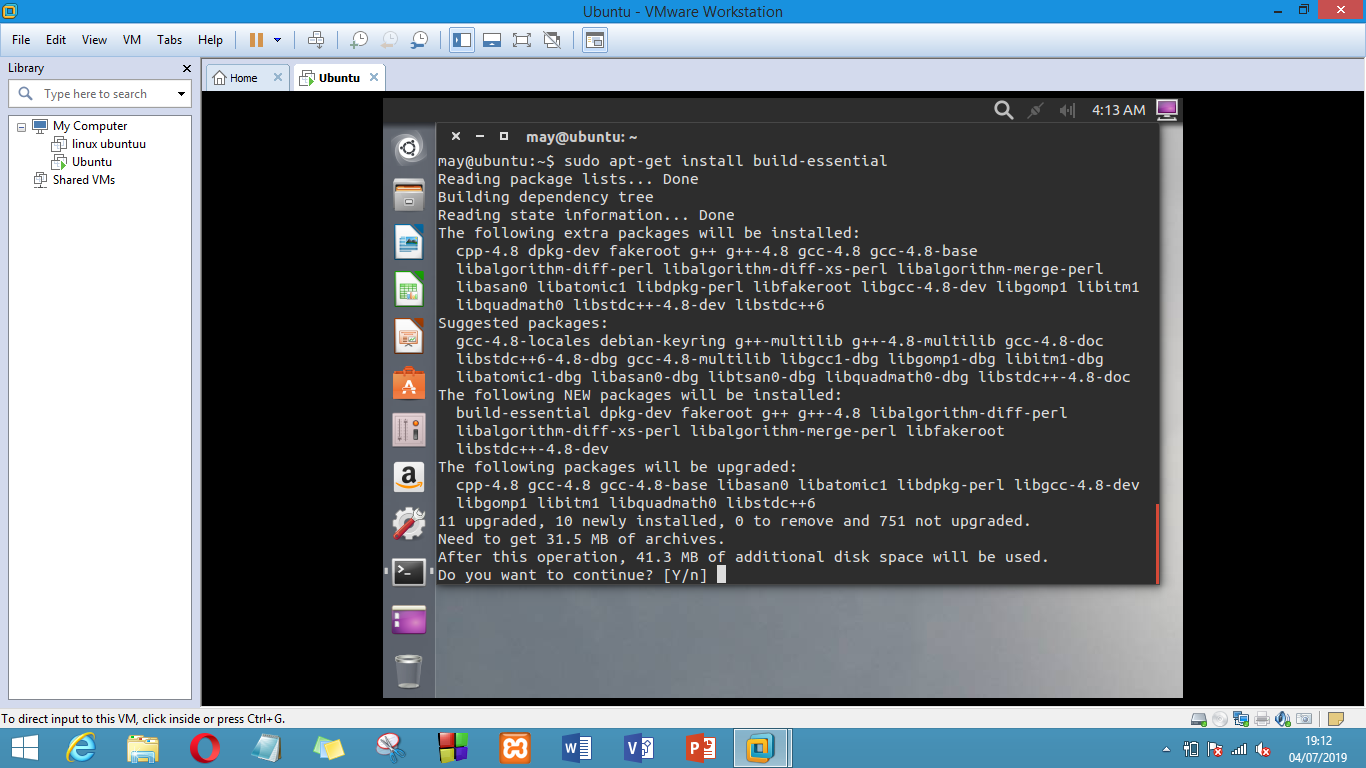Open power options dropdown next to Pause
The width and height of the screenshot is (1366, 768).
278,40
